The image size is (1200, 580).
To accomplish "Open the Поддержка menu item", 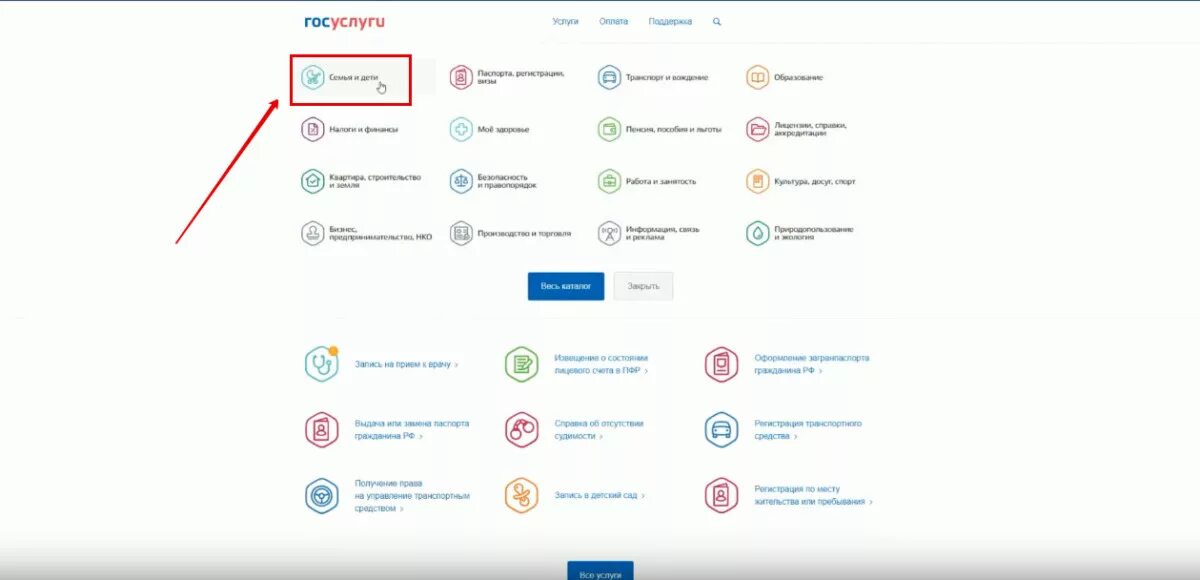I will coord(670,21).
